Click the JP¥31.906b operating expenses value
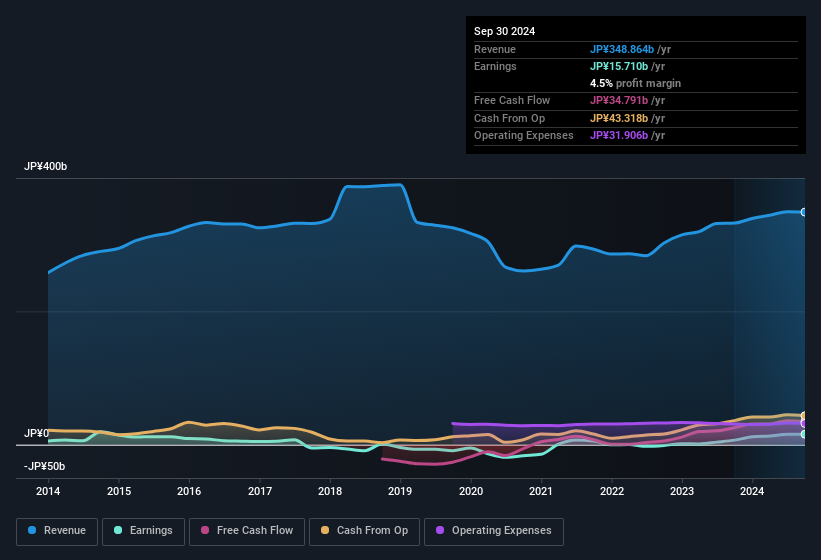821x560 pixels. pyautogui.click(x=619, y=136)
